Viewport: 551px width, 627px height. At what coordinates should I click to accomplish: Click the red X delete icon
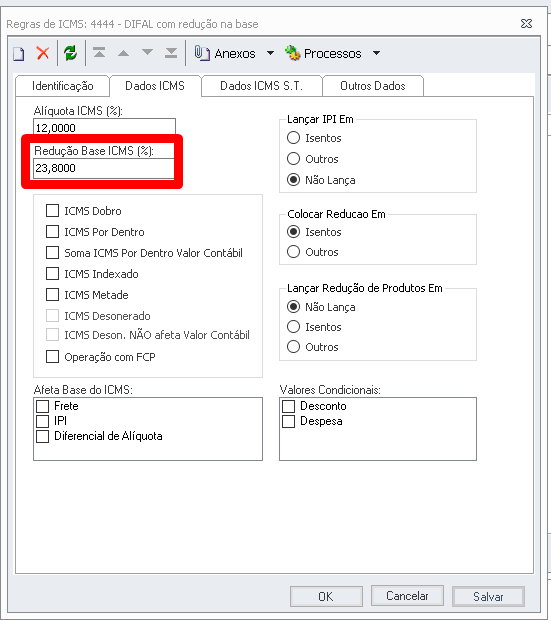(43, 53)
